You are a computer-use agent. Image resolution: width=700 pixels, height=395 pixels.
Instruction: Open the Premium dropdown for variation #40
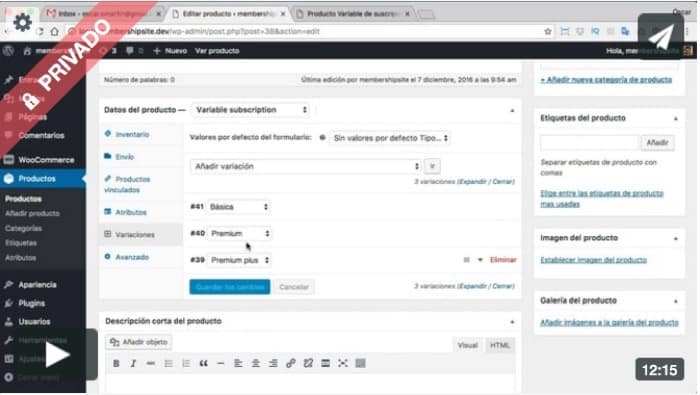tap(240, 233)
